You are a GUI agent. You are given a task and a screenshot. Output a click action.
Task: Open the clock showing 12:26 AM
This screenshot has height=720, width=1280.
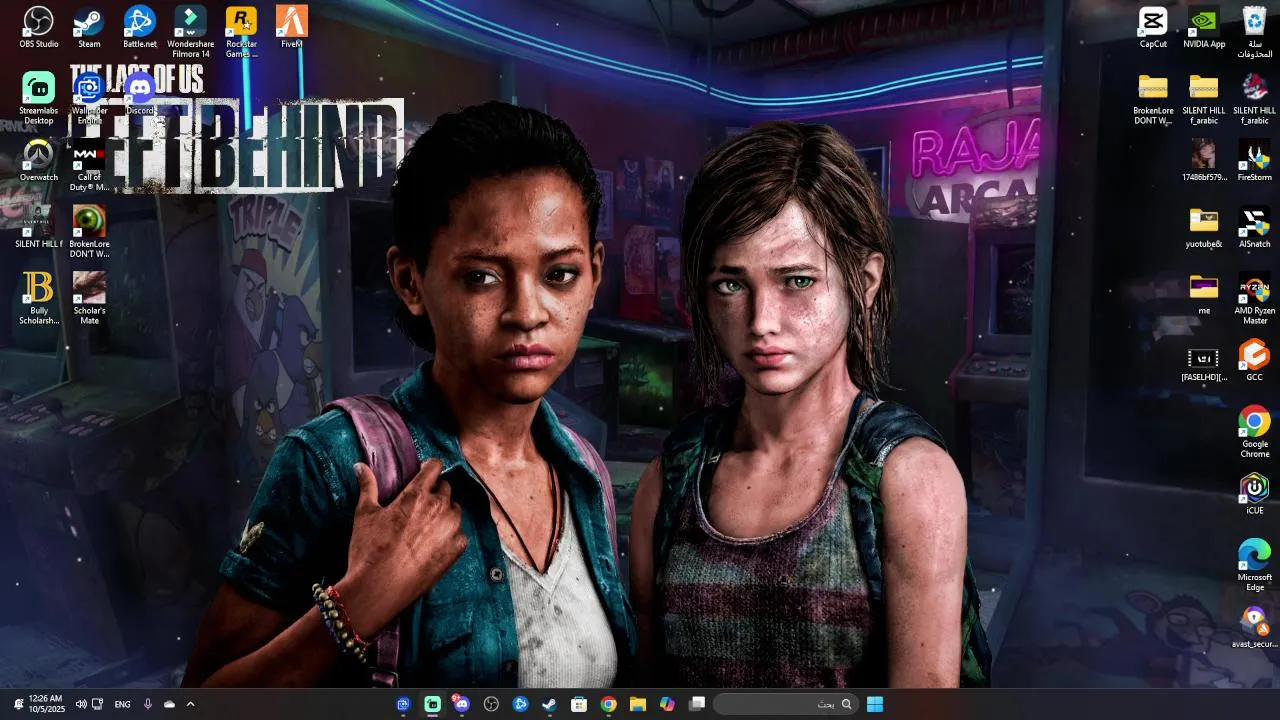(46, 704)
